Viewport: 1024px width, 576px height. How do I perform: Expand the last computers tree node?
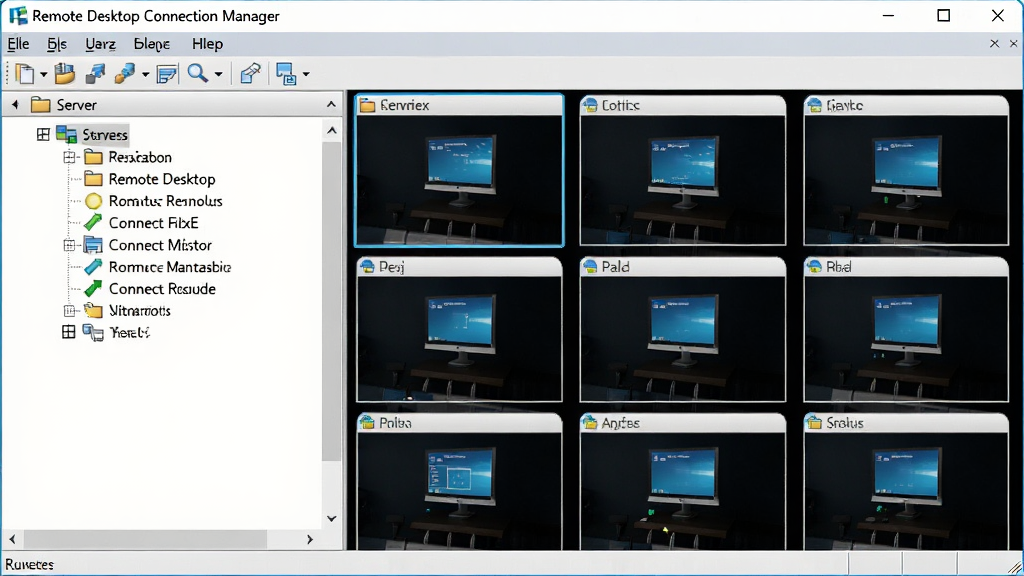point(69,332)
